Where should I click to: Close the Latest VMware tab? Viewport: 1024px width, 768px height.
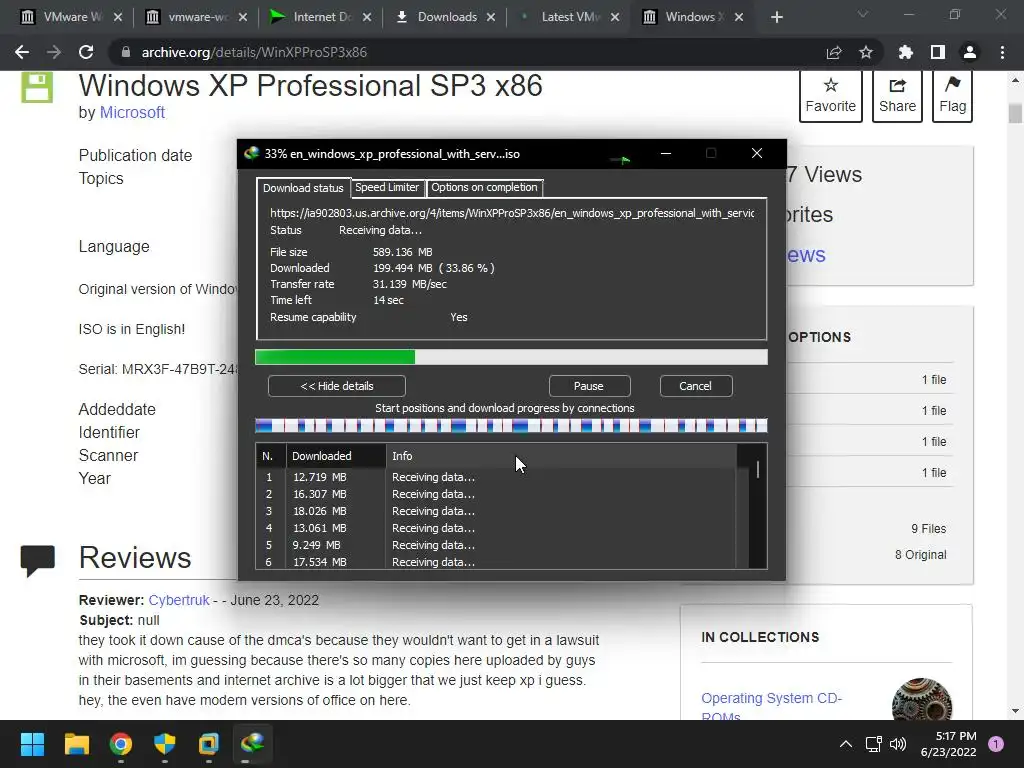coord(615,17)
